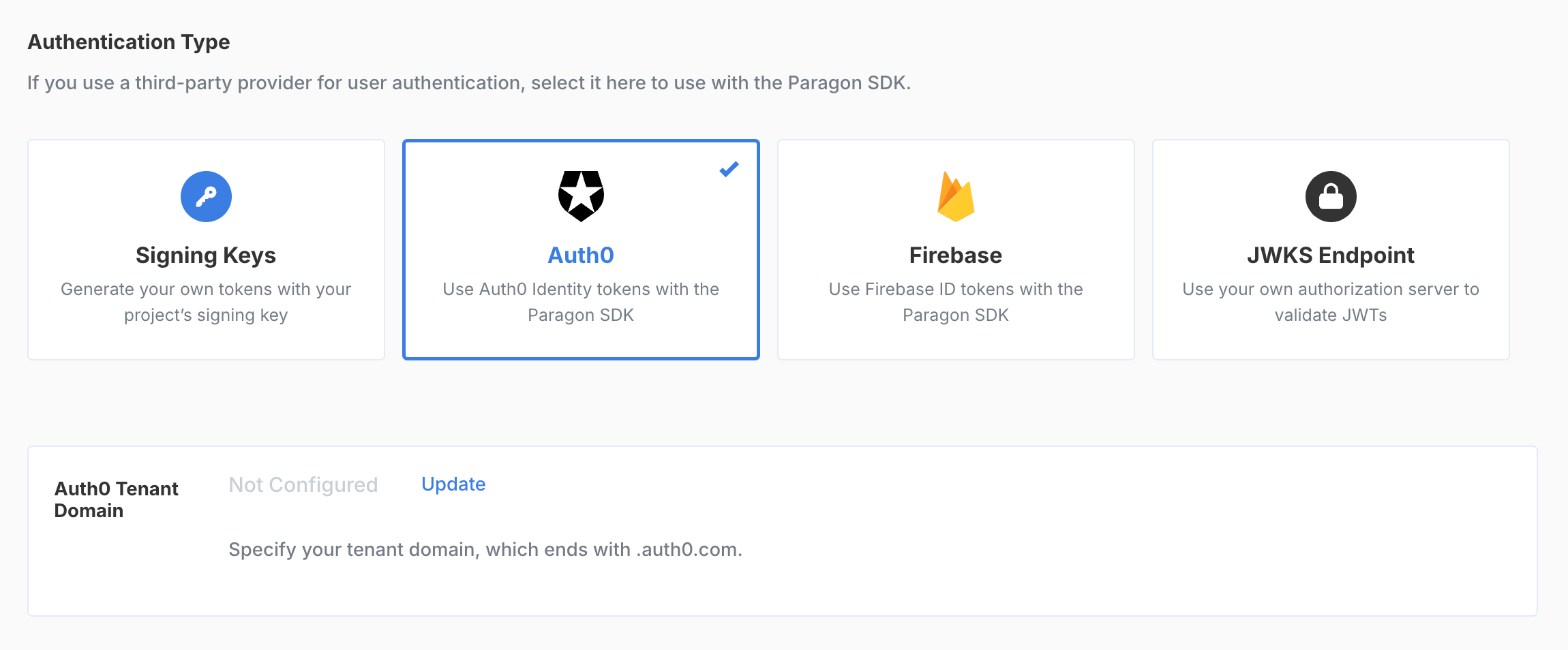
Task: Click the Signing Keys card title
Action: (x=206, y=256)
